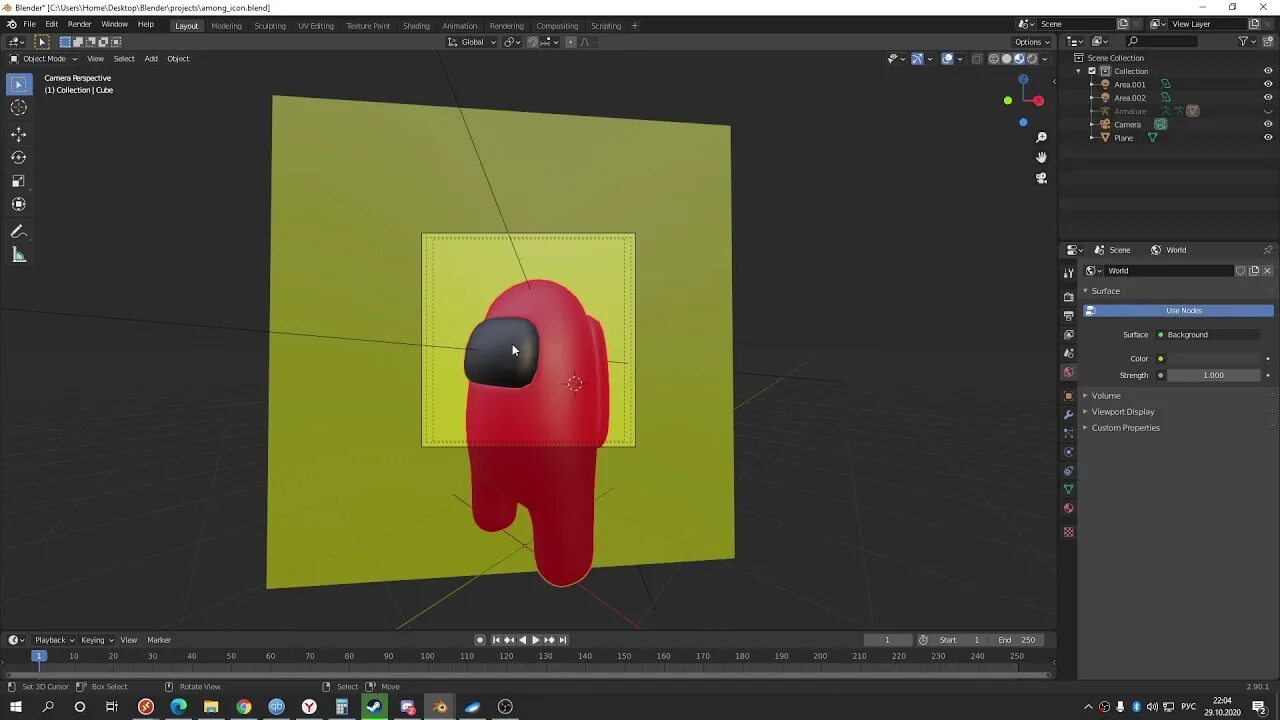Pin the properties editor context

tap(1268, 250)
